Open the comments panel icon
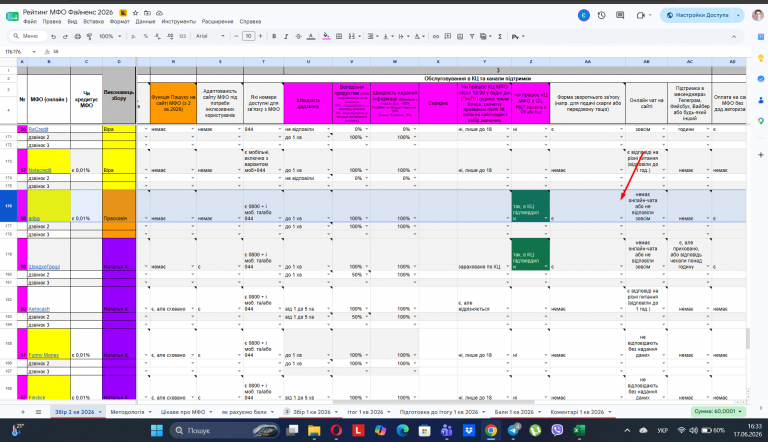Viewport: 768px width, 442px height. coord(620,15)
